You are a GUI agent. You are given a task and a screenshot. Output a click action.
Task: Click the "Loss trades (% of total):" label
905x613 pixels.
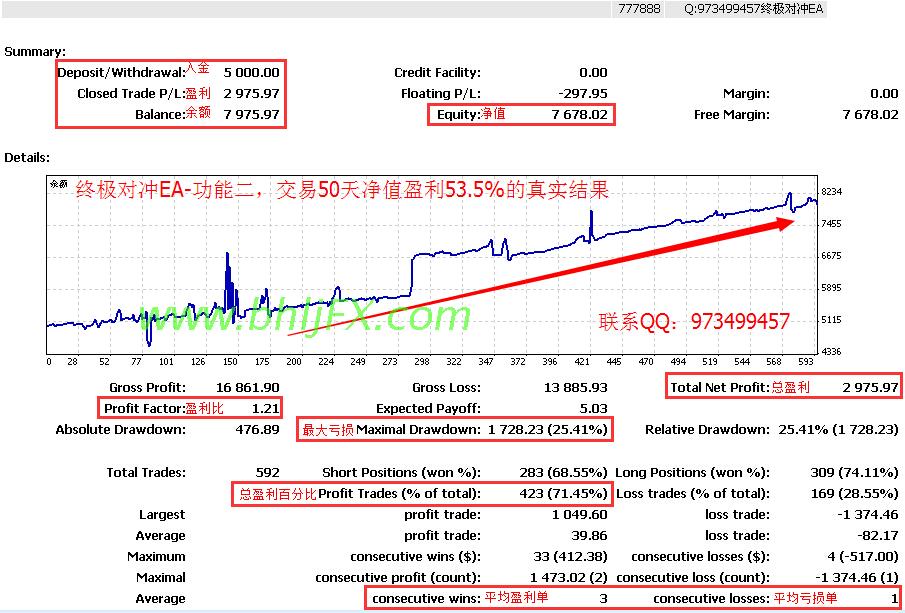coord(693,494)
